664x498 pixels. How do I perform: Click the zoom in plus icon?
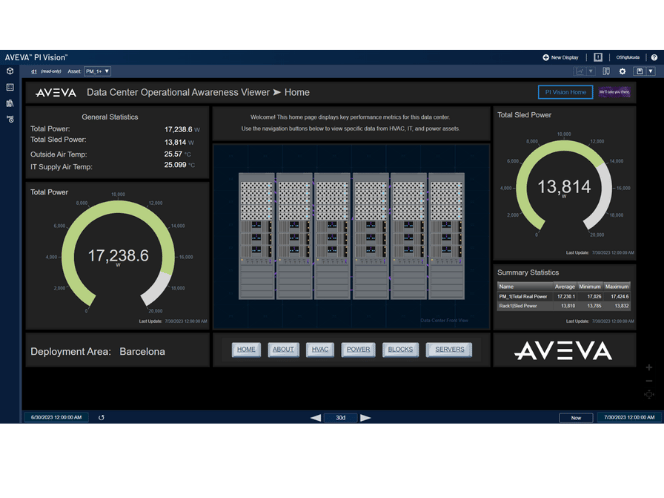coord(649,368)
